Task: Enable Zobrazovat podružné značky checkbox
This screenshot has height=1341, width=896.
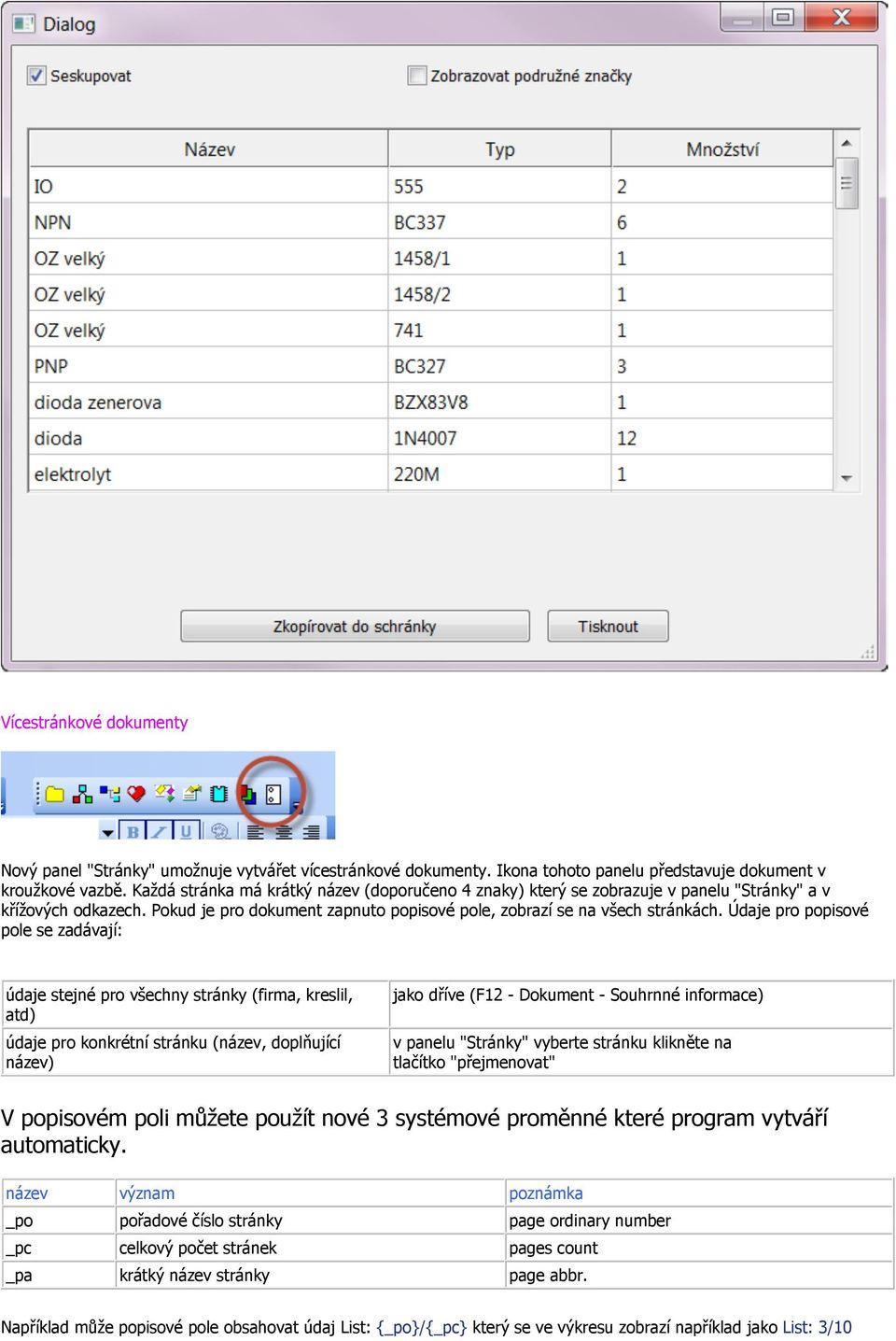Action: click(417, 76)
